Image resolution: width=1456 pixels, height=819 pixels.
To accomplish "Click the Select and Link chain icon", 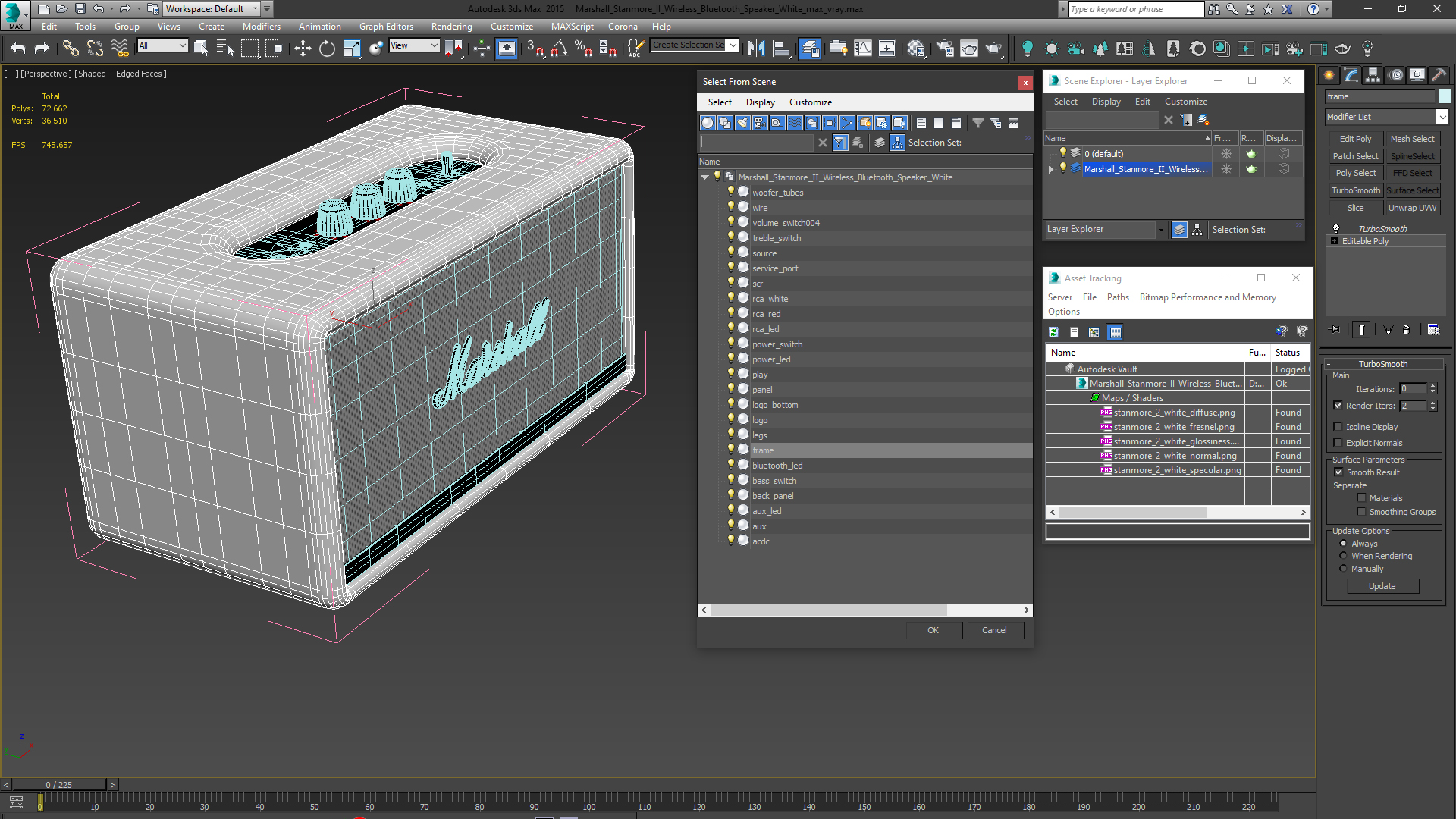I will point(71,49).
